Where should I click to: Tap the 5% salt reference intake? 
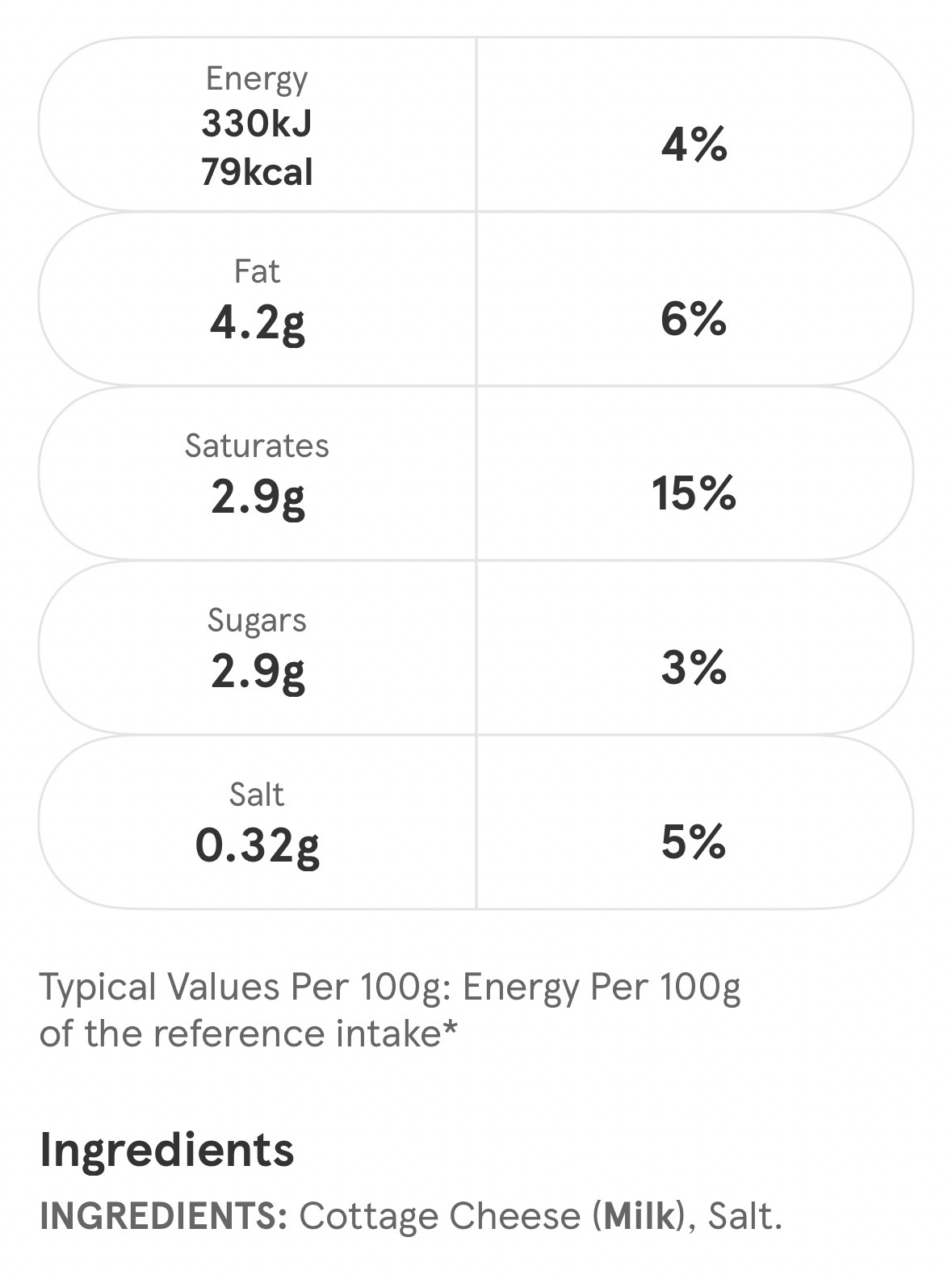tap(694, 842)
